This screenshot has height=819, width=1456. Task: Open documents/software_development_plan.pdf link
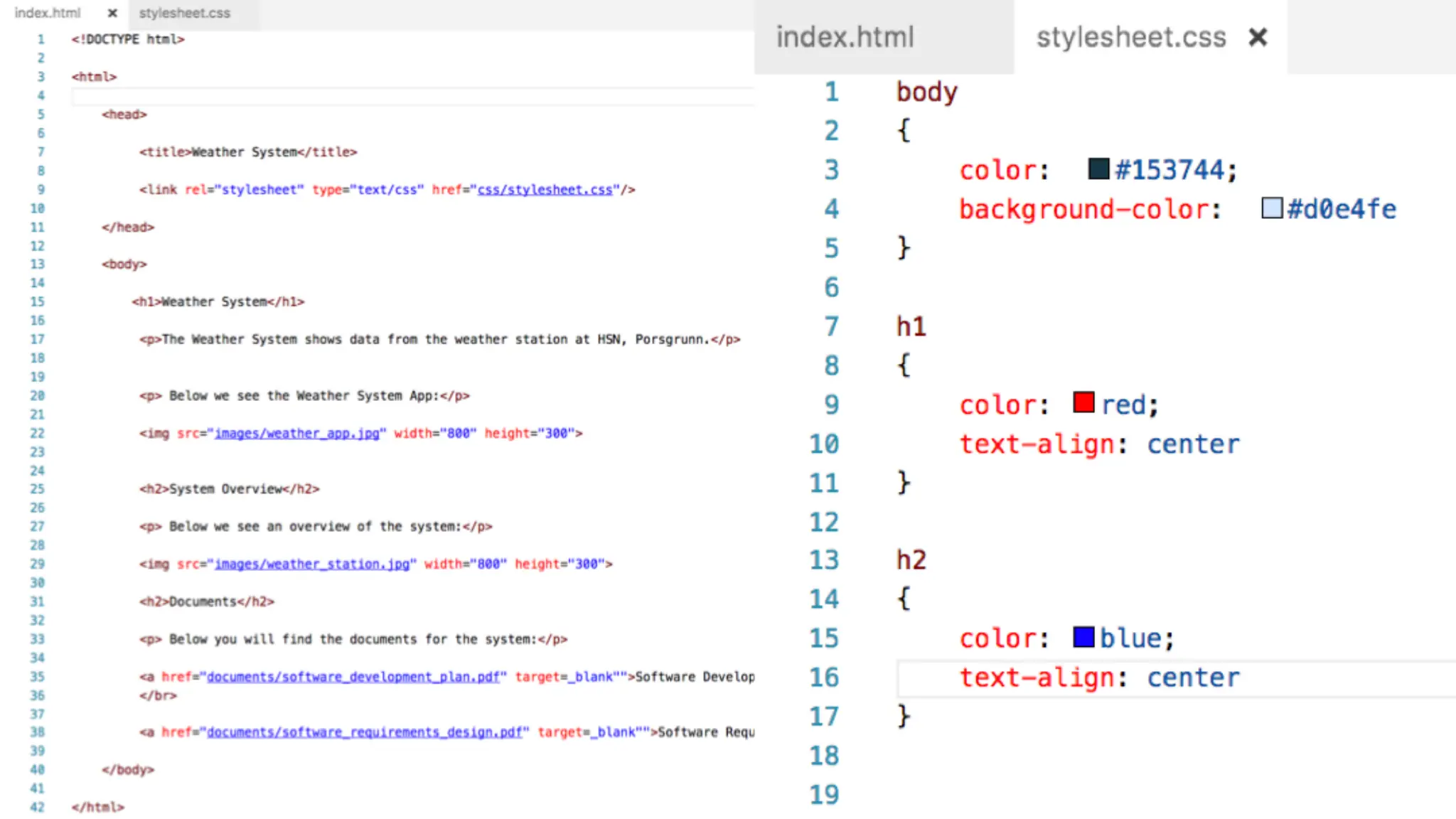coord(353,677)
